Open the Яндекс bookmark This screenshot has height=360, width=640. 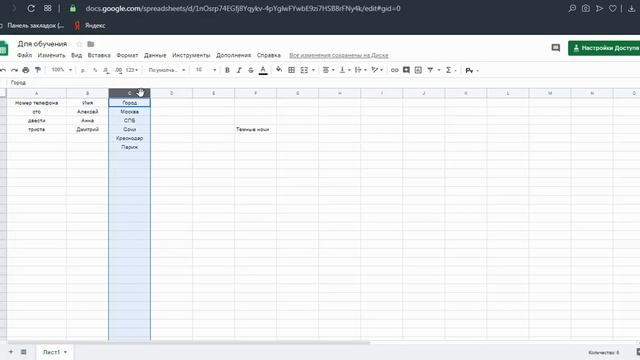90,25
